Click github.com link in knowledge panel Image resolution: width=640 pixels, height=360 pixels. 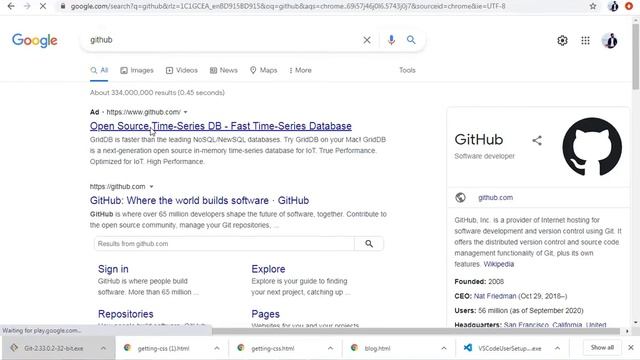[x=495, y=198]
